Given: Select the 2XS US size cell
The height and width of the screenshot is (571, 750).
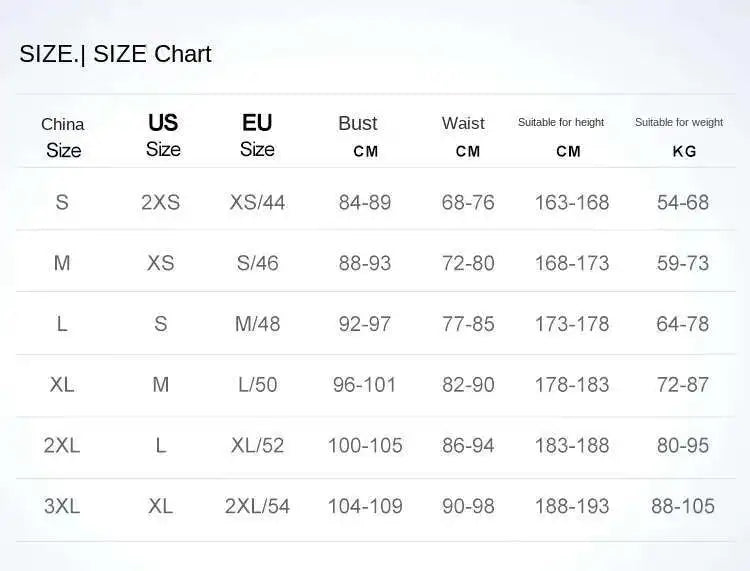Looking at the screenshot, I should point(161,202).
